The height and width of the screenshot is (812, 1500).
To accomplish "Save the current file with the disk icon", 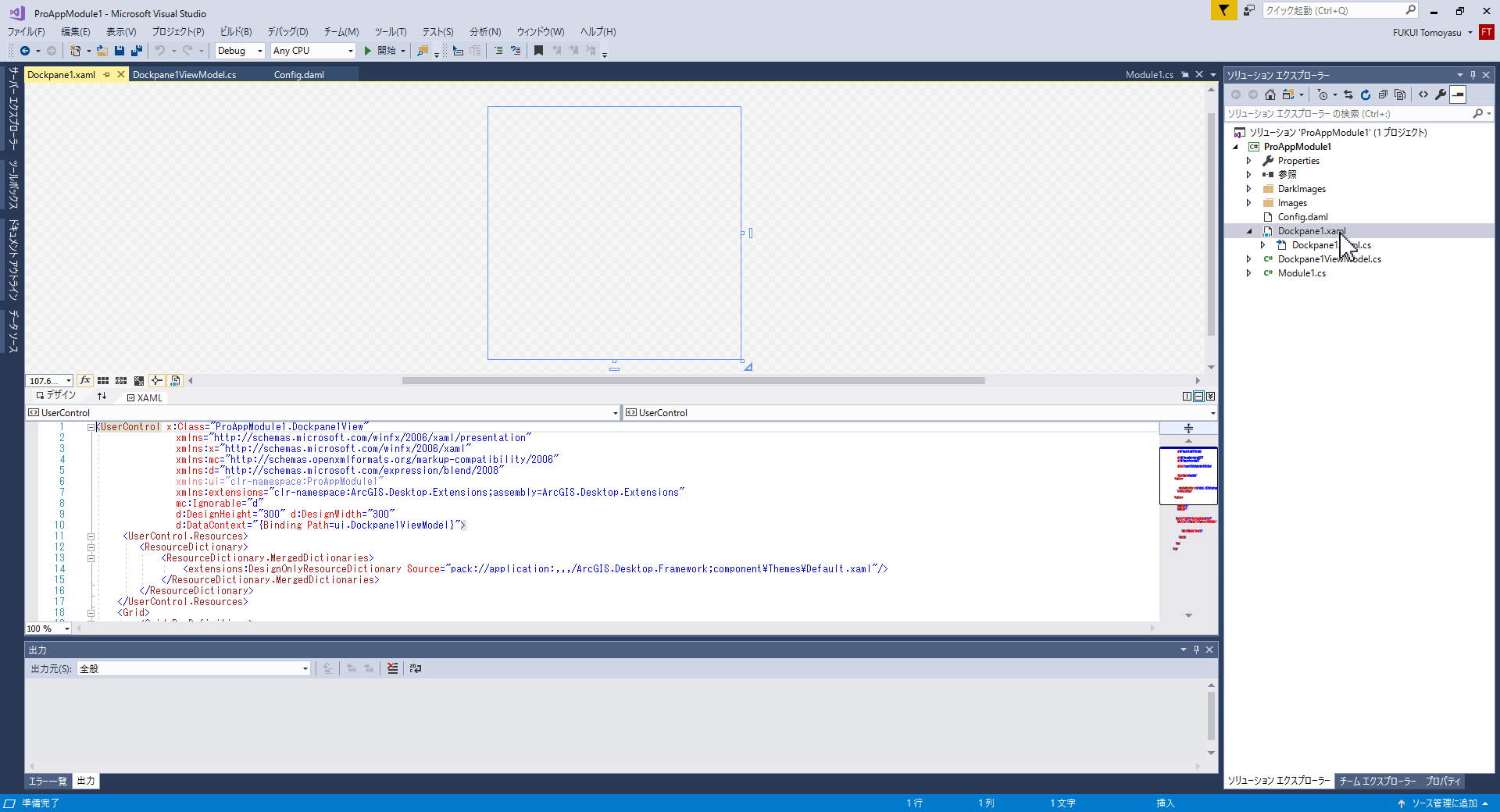I will 120,51.
